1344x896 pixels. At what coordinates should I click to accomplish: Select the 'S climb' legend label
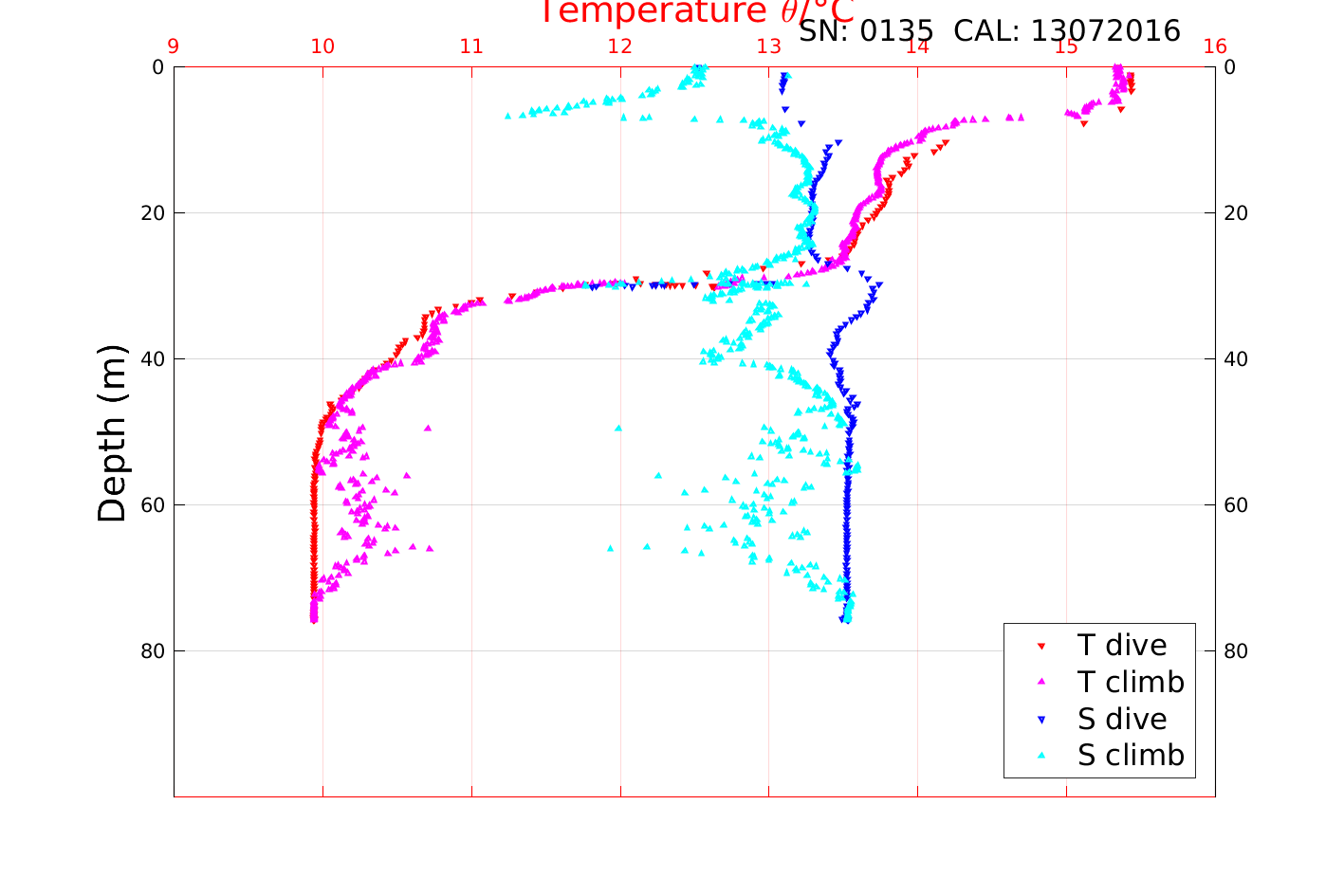pos(1131,756)
